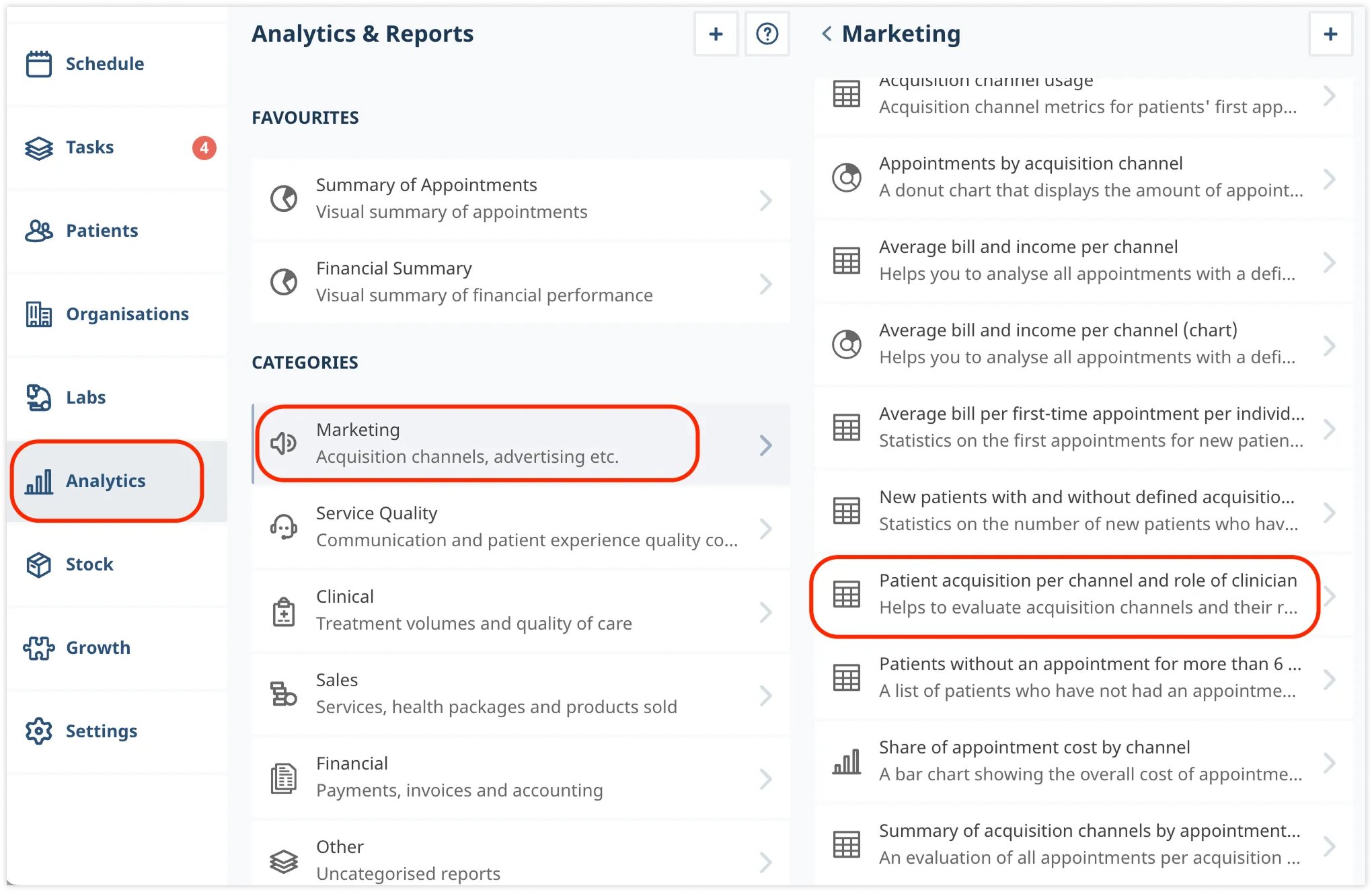Open the help question mark icon
The image size is (1372, 892).
[767, 34]
